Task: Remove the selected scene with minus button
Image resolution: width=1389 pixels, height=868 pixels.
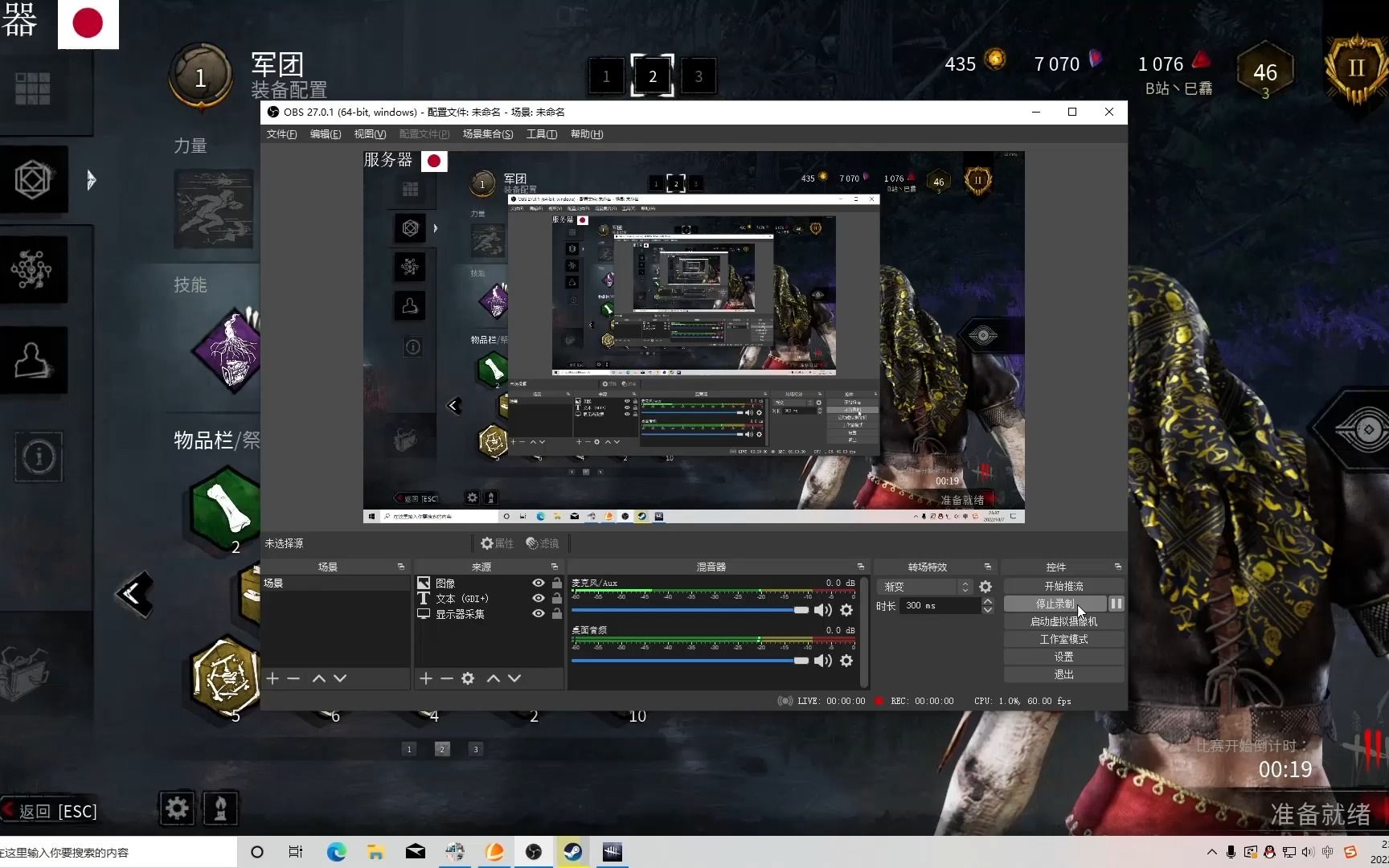Action: click(x=293, y=678)
